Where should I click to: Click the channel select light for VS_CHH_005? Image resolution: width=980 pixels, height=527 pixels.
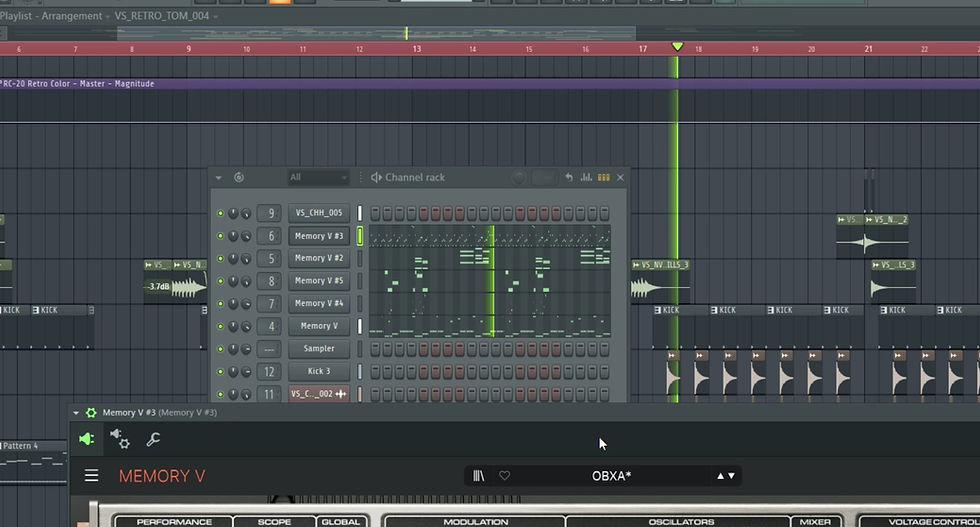click(x=359, y=213)
